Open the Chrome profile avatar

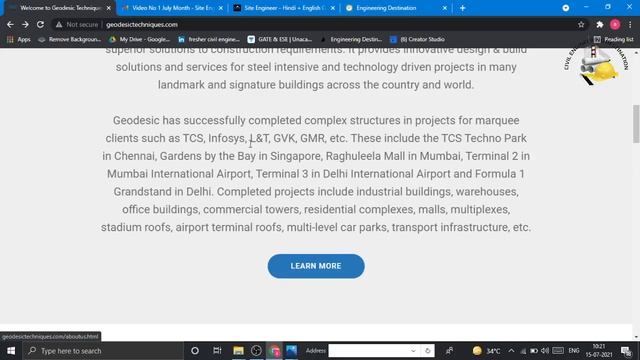coord(615,24)
